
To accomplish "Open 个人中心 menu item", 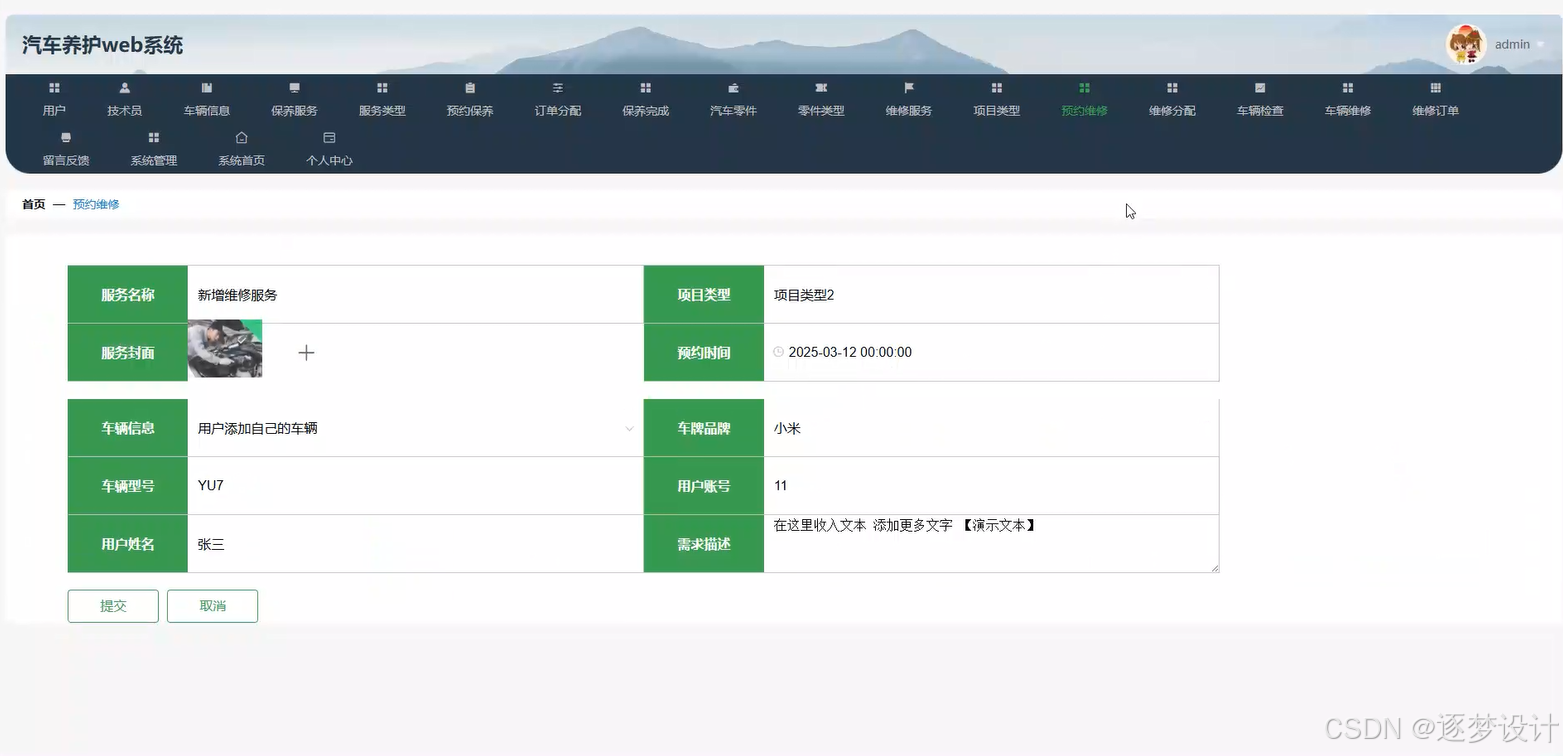I will pos(329,149).
